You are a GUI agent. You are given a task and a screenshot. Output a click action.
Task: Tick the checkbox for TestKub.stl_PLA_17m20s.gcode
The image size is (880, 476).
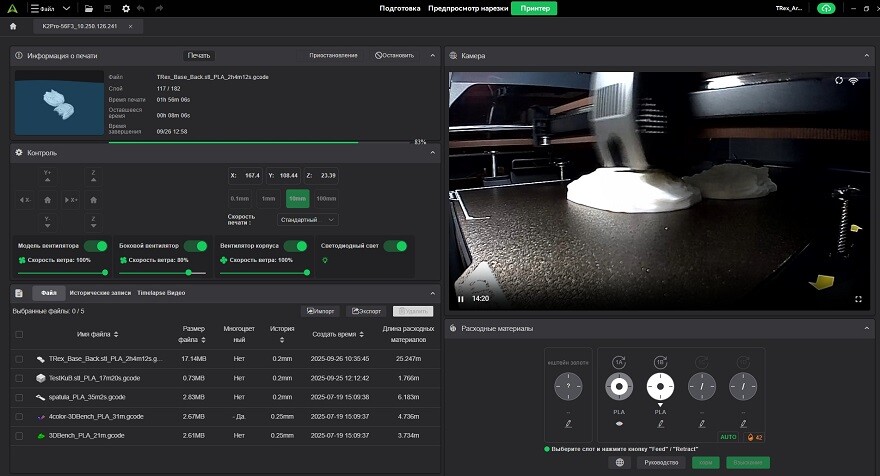point(19,378)
